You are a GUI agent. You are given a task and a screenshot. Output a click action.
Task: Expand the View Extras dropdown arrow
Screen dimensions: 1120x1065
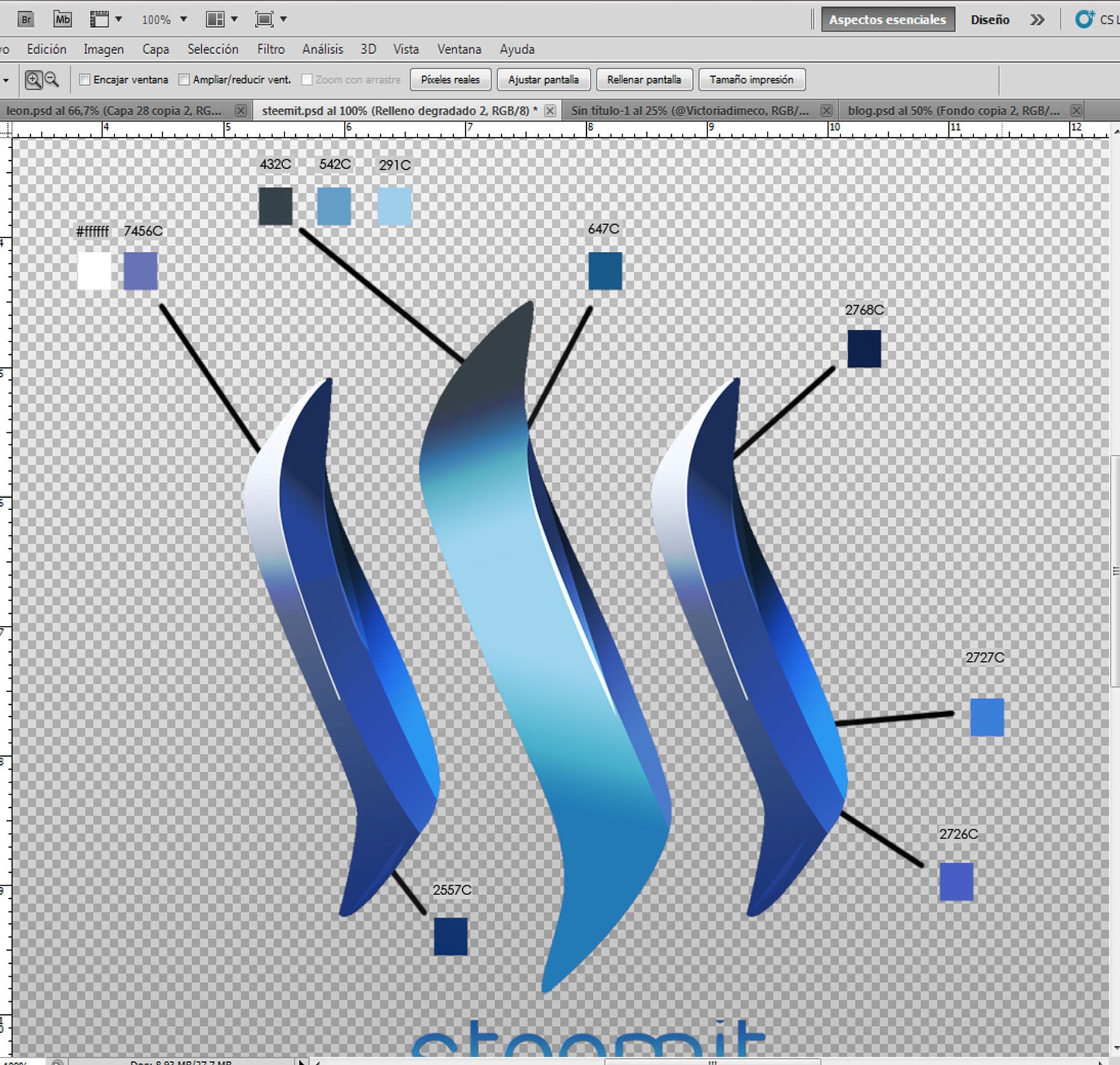pyautogui.click(x=119, y=19)
